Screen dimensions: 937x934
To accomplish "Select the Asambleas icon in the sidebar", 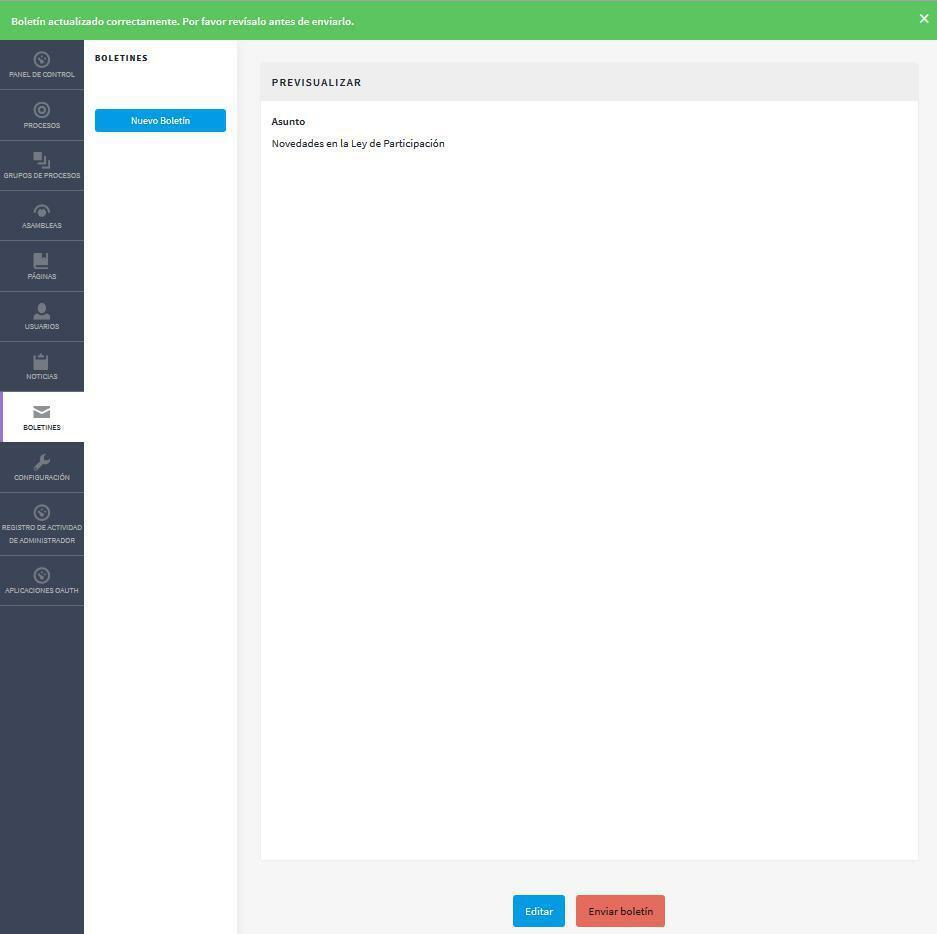I will tap(42, 210).
